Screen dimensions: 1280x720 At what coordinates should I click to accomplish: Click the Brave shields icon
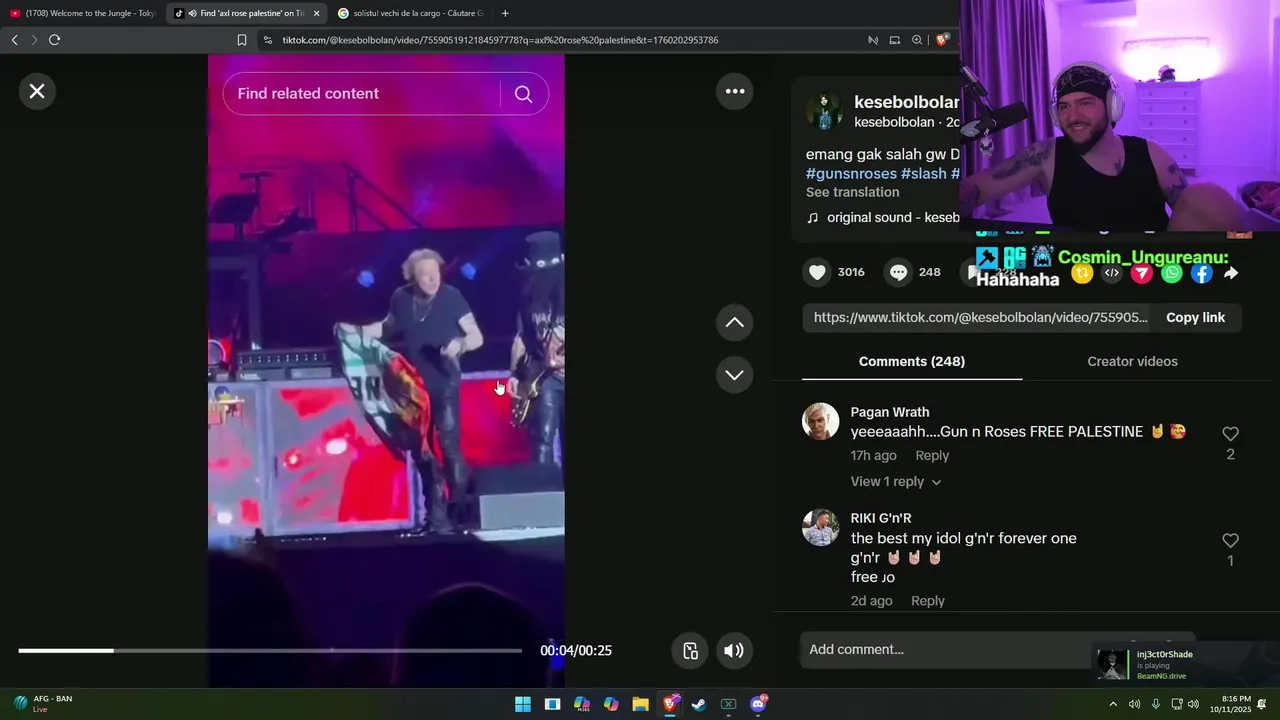point(942,40)
